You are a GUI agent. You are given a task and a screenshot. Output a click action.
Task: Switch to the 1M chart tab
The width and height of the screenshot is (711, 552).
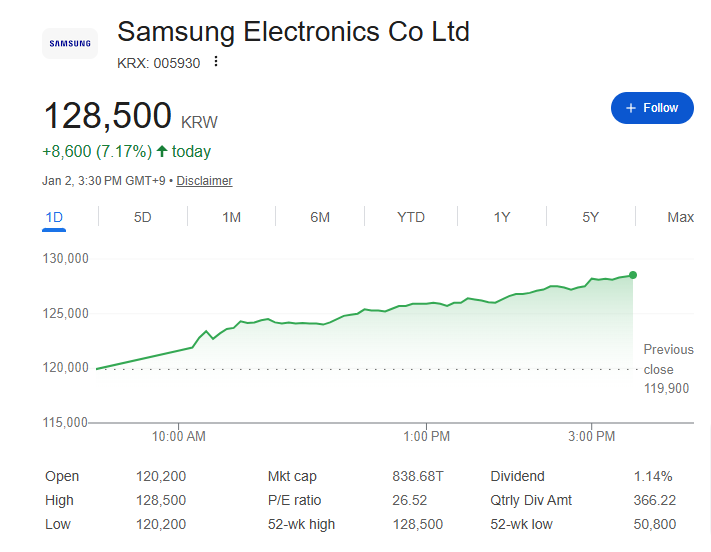click(231, 217)
